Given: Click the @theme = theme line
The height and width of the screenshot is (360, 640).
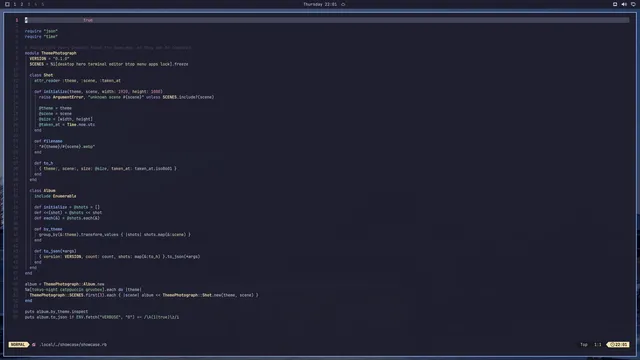Looking at the screenshot, I should pyautogui.click(x=55, y=108).
